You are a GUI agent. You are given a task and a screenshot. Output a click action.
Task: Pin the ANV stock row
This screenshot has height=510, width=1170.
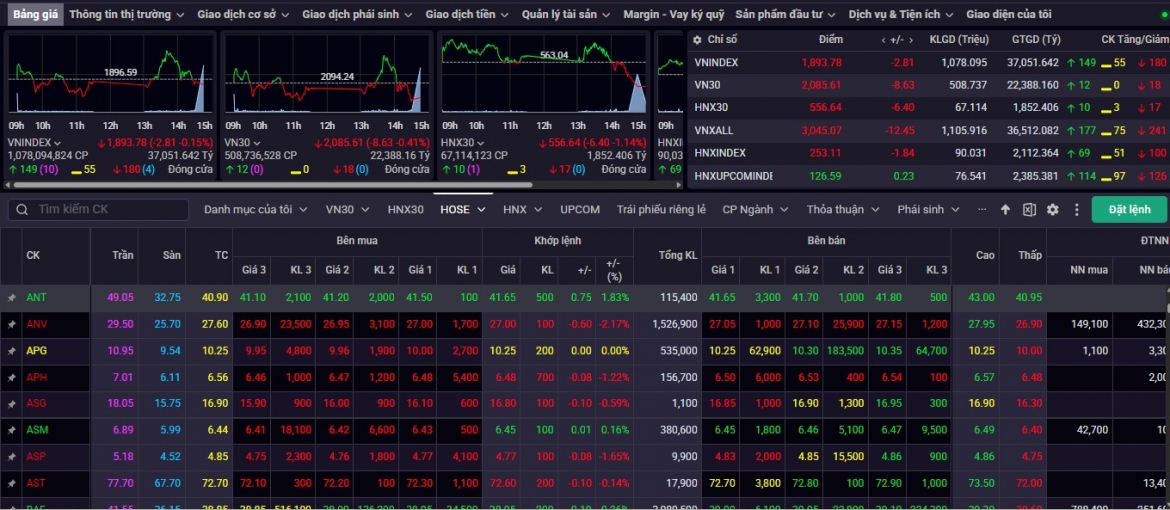[x=11, y=324]
